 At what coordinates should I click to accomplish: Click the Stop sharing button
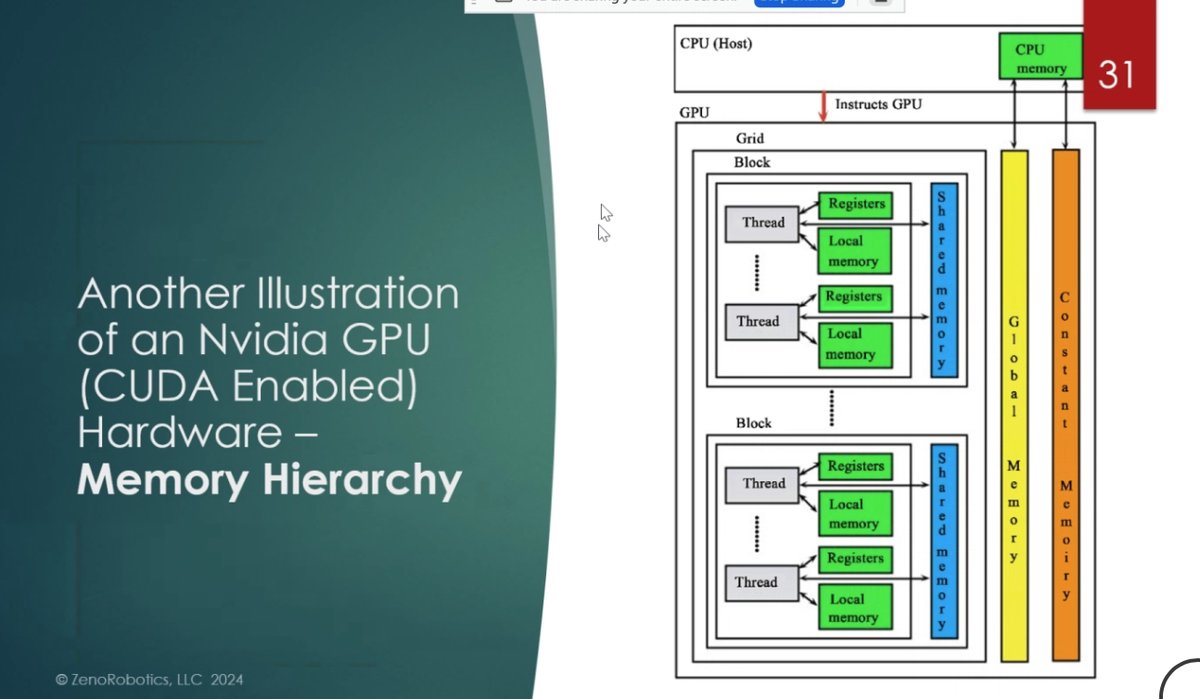click(x=798, y=3)
